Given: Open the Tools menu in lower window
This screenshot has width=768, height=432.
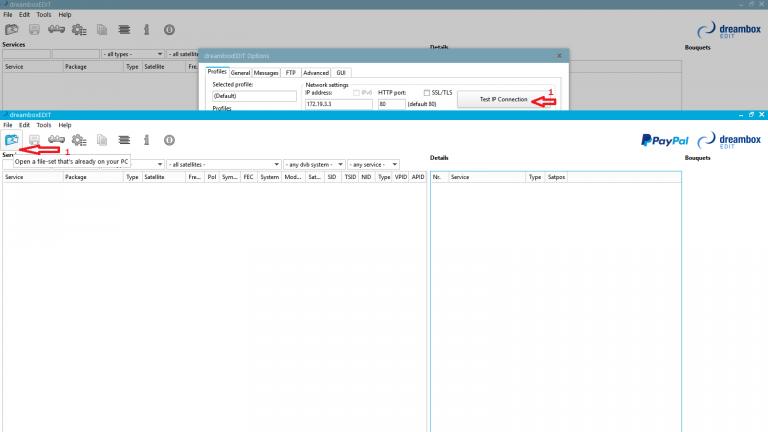Looking at the screenshot, I should point(43,125).
